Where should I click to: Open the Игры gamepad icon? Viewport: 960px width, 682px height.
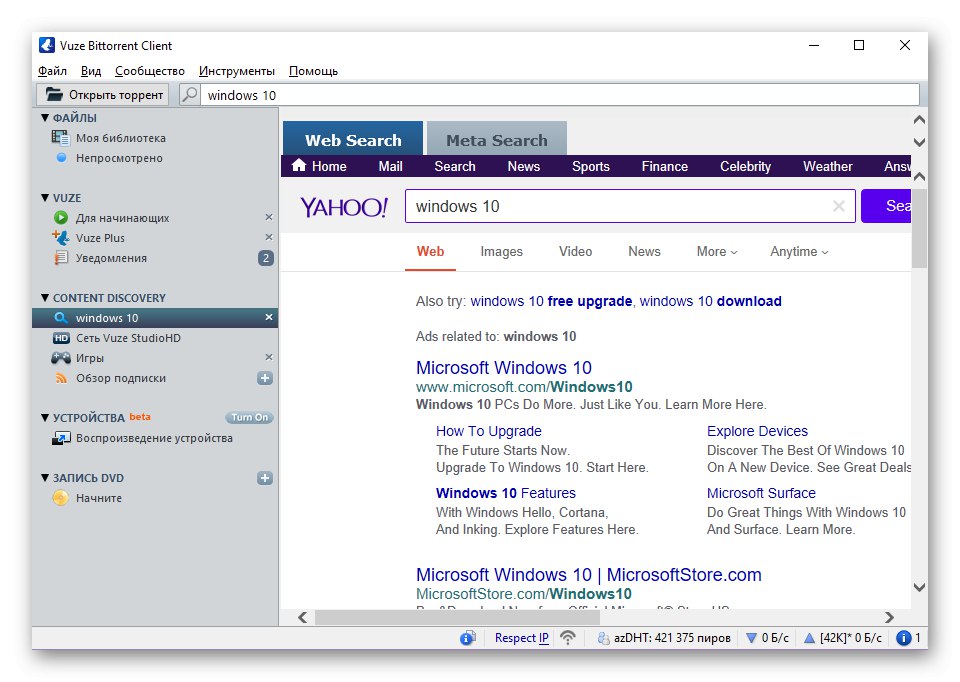click(x=61, y=358)
